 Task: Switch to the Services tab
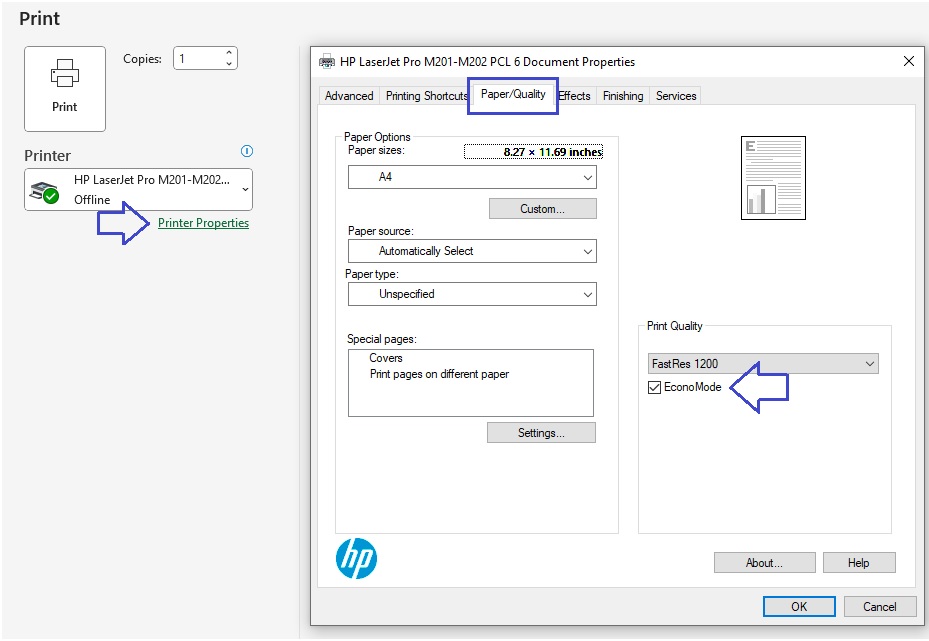coord(676,96)
